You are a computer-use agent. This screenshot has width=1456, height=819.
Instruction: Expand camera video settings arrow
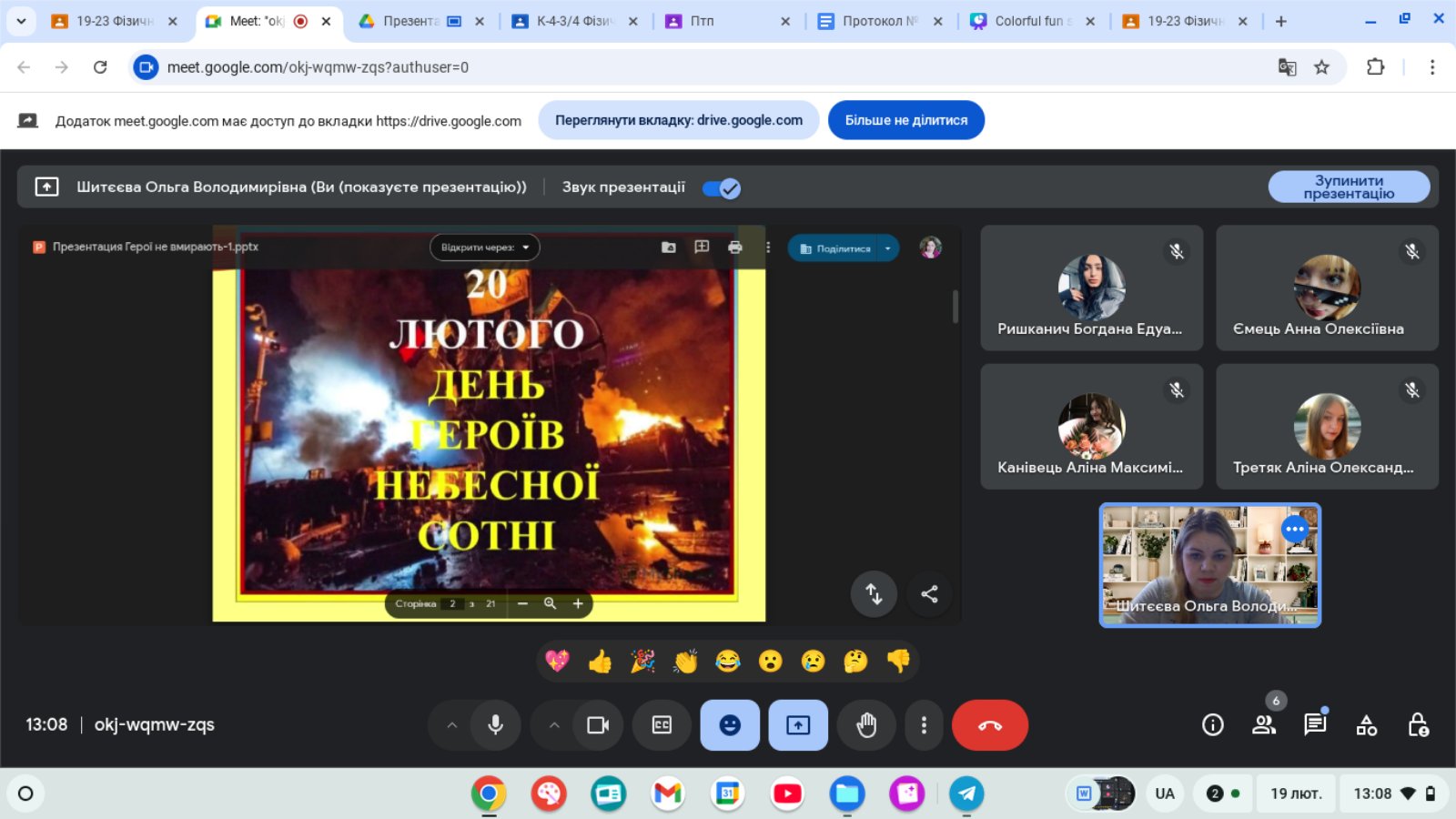tap(553, 725)
